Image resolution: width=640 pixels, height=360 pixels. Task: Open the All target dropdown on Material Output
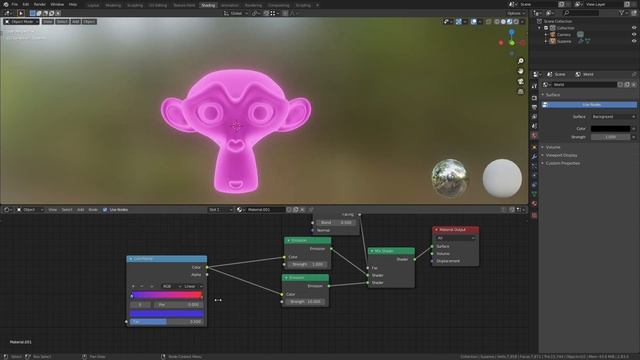(456, 238)
